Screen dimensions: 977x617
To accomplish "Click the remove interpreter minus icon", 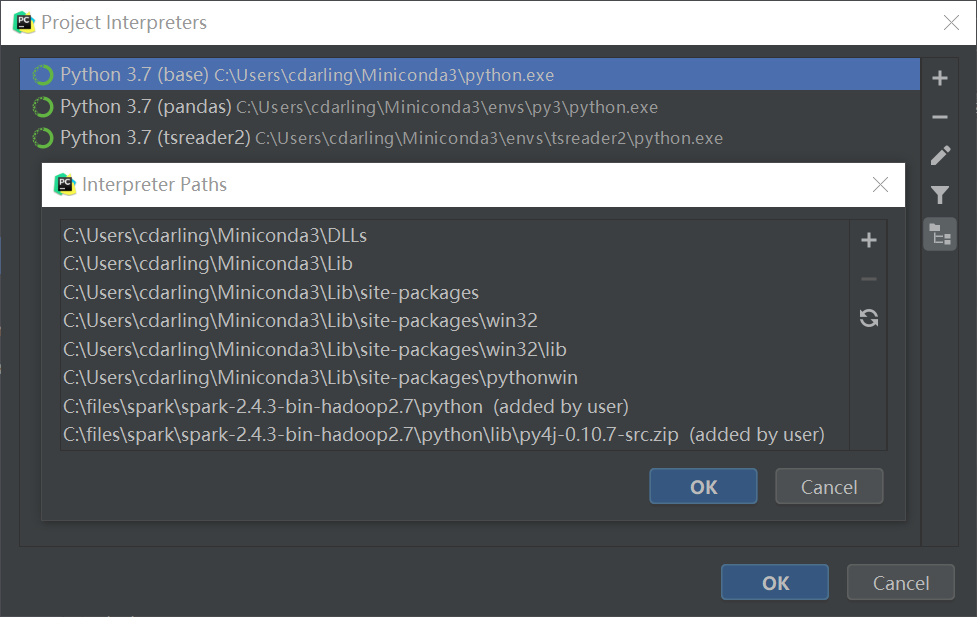I will [939, 117].
